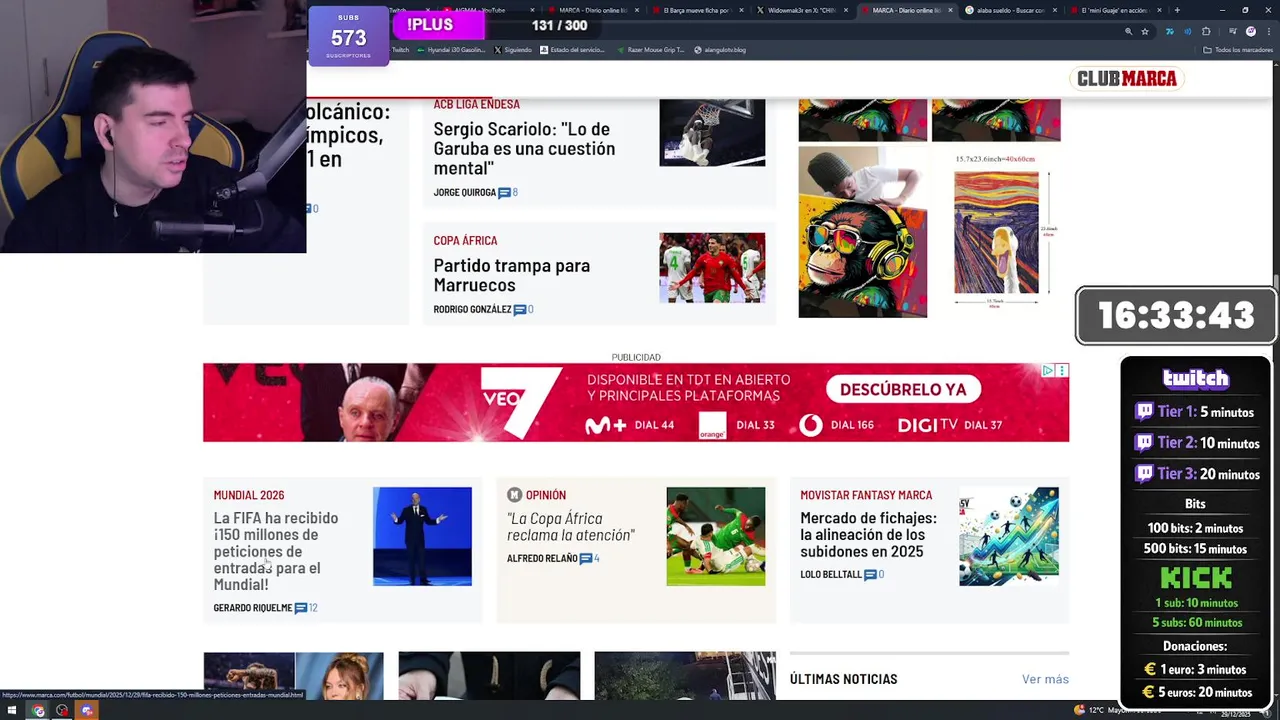Open MOVISTAR FANTASY MARCA section label
The width and height of the screenshot is (1280, 720).
(865, 495)
